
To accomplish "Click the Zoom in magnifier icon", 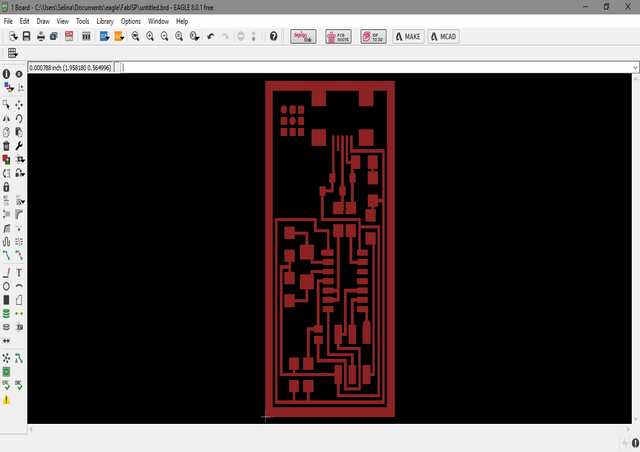I will point(150,36).
